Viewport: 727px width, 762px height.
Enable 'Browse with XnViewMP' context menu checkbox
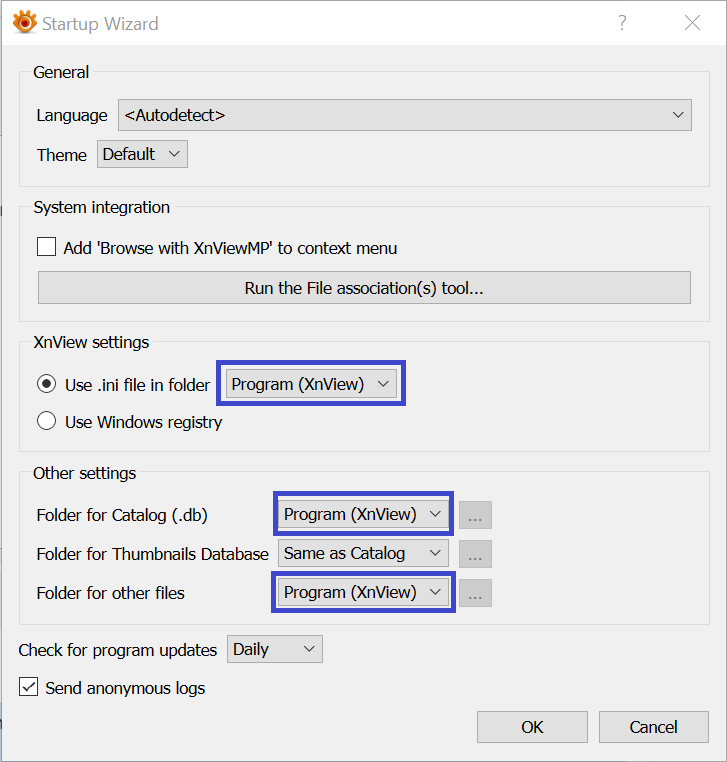[x=46, y=248]
